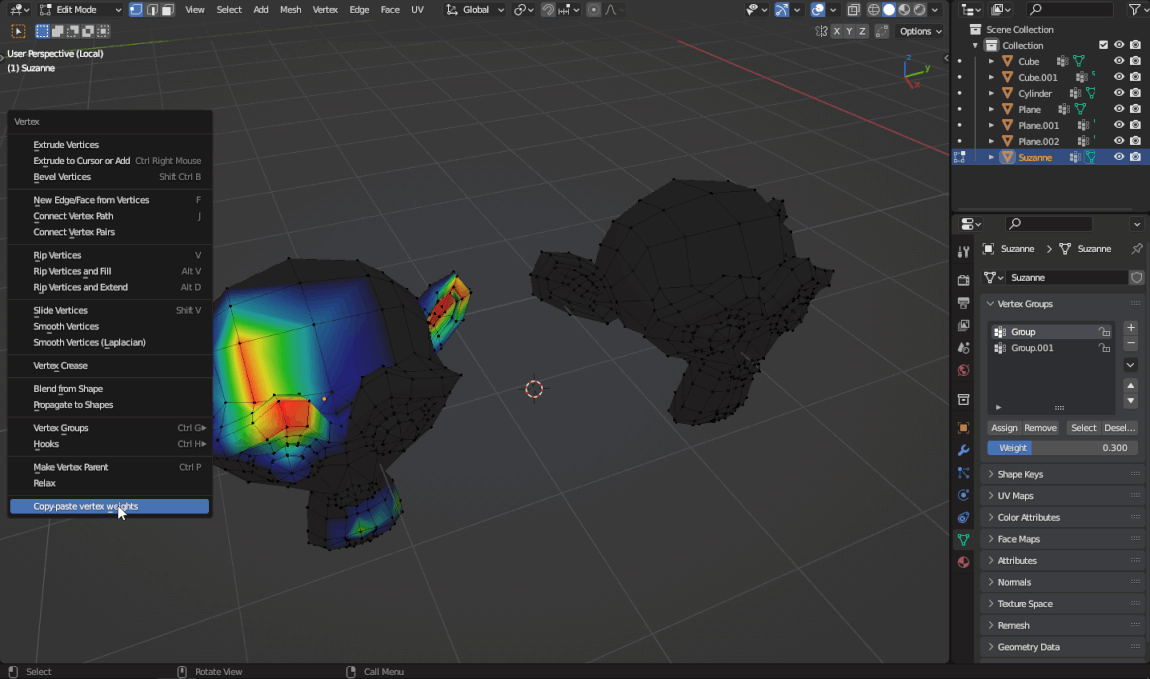Choose the box select new-selection mode icon
This screenshot has height=679, width=1150.
(x=43, y=31)
